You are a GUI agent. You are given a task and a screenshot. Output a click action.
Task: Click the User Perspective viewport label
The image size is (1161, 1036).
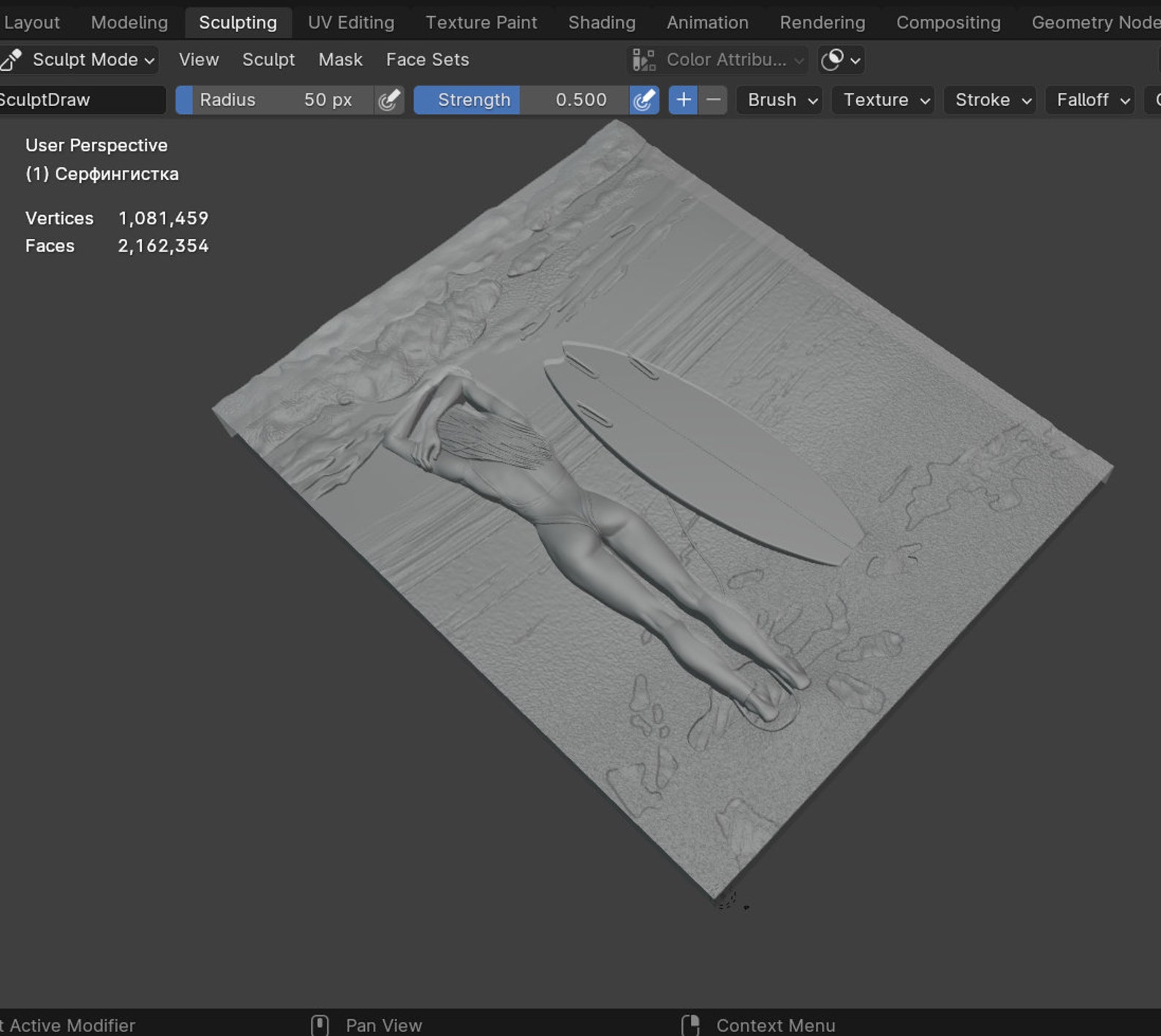[97, 145]
